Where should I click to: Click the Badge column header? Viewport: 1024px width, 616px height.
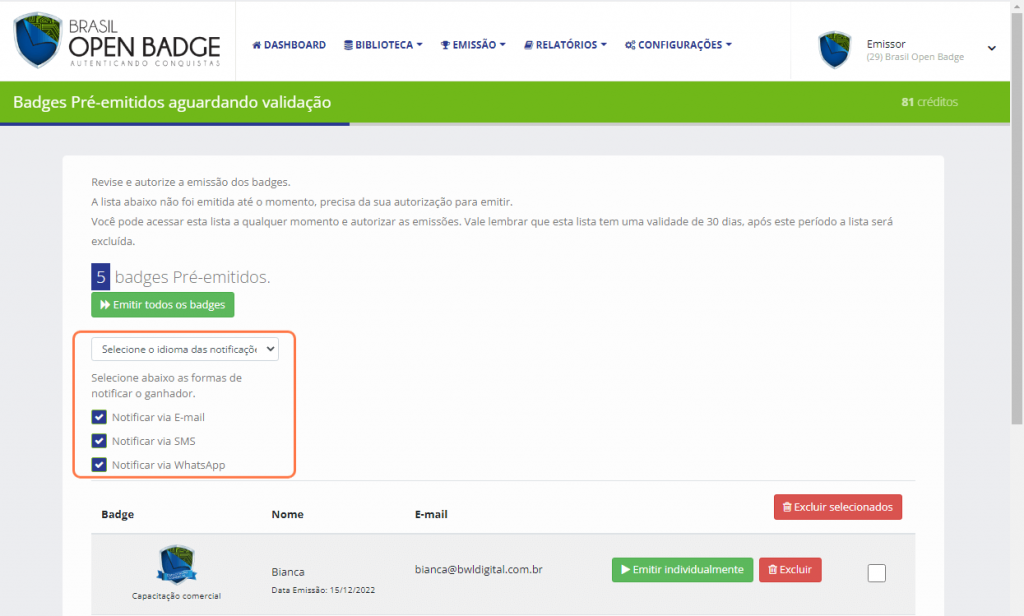pos(118,514)
